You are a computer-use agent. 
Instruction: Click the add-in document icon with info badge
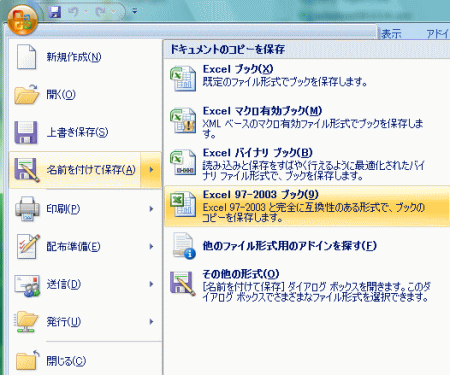tap(184, 246)
